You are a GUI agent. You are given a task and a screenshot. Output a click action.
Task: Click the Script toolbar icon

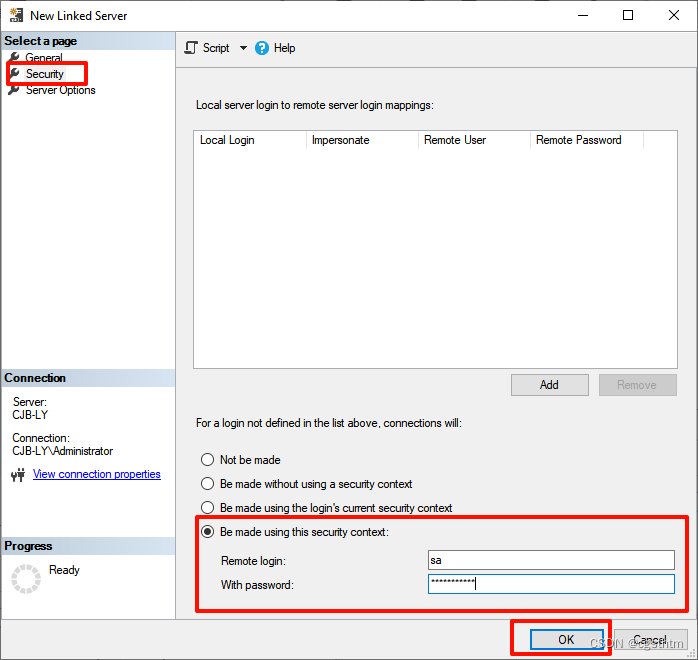(191, 48)
